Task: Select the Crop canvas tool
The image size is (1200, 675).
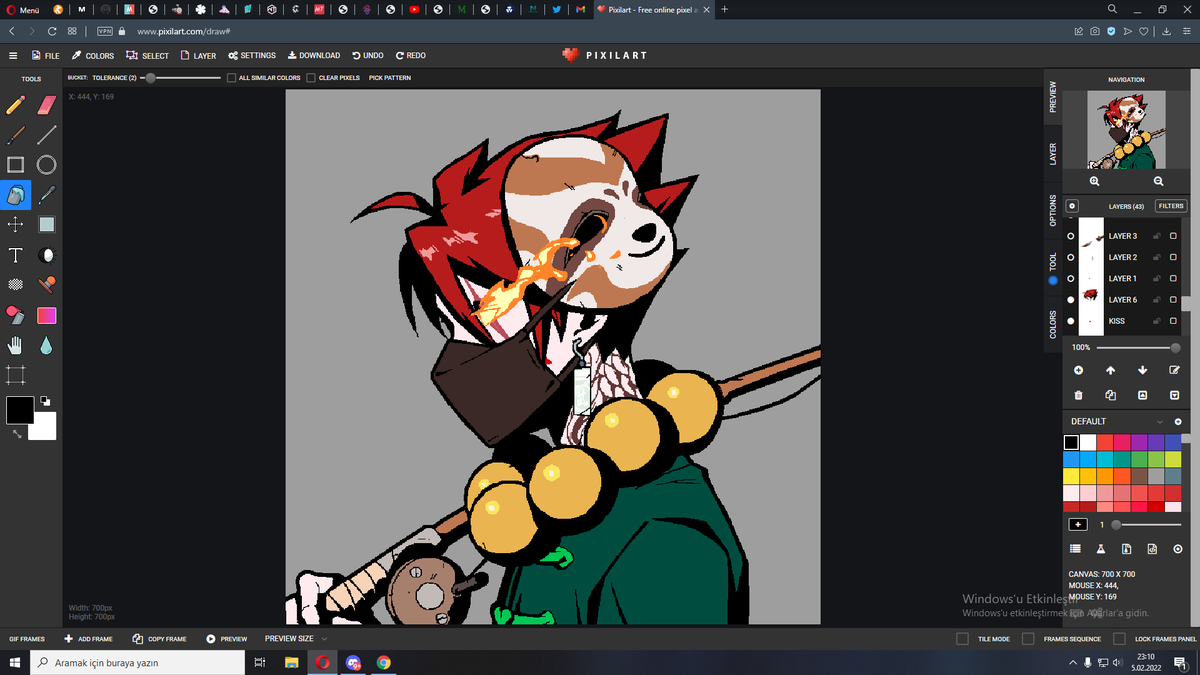Action: (16, 375)
